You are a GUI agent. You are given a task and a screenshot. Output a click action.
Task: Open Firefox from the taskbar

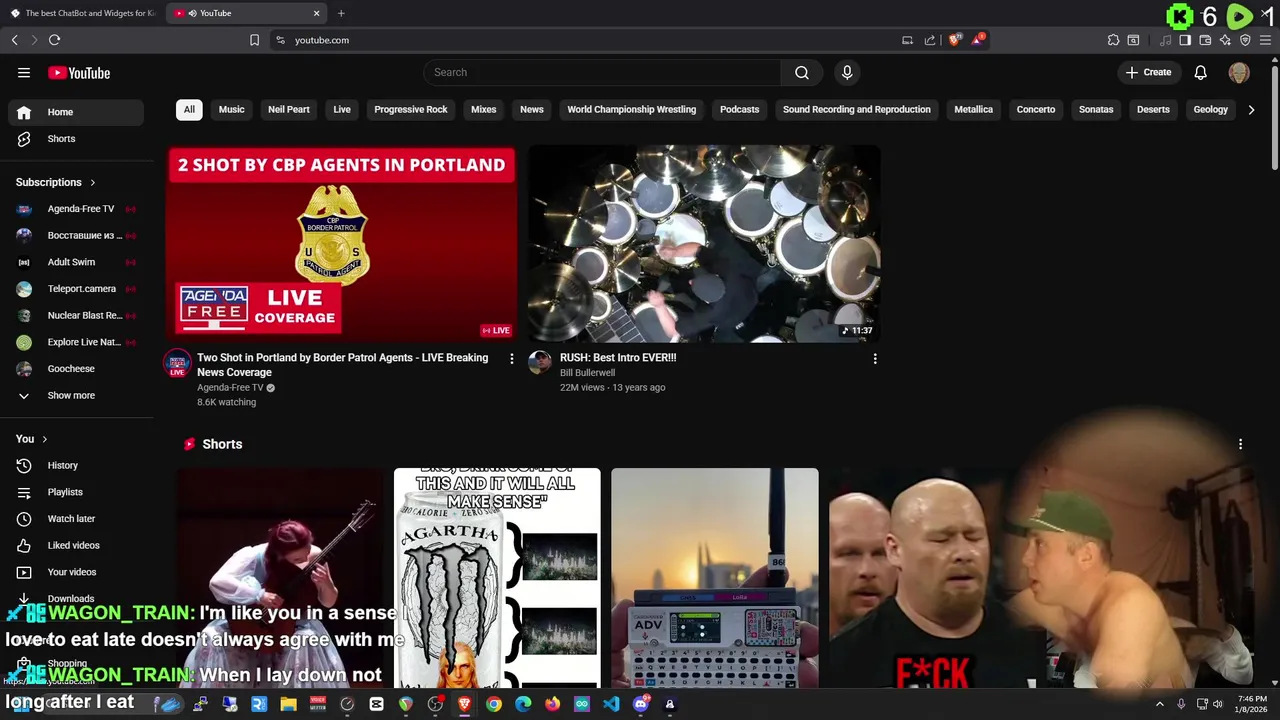pyautogui.click(x=553, y=704)
